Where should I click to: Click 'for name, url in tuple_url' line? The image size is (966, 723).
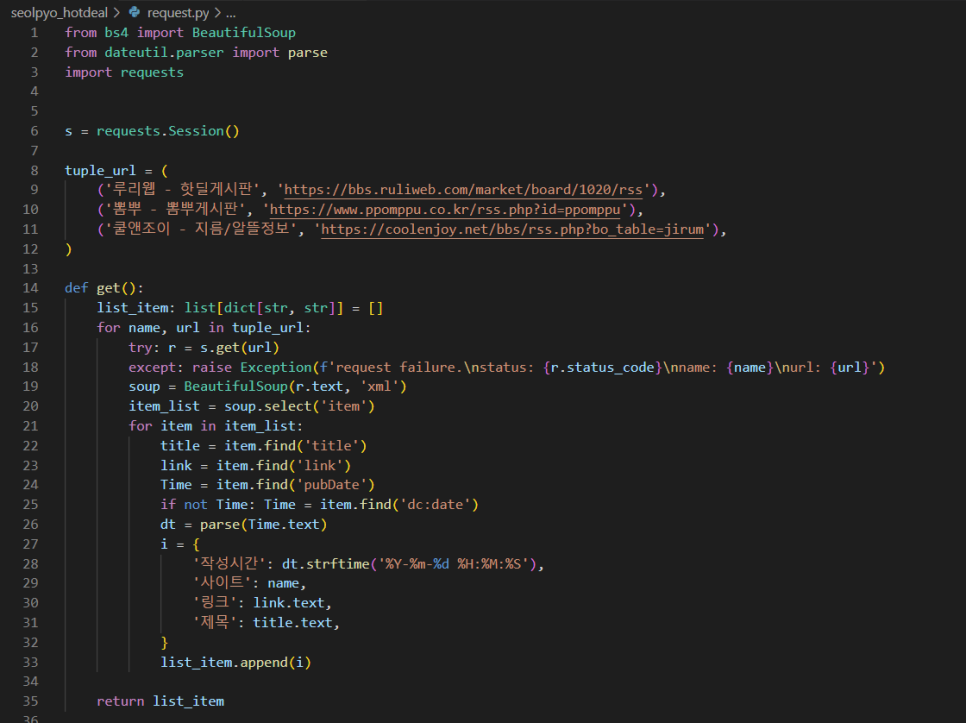[x=204, y=328]
